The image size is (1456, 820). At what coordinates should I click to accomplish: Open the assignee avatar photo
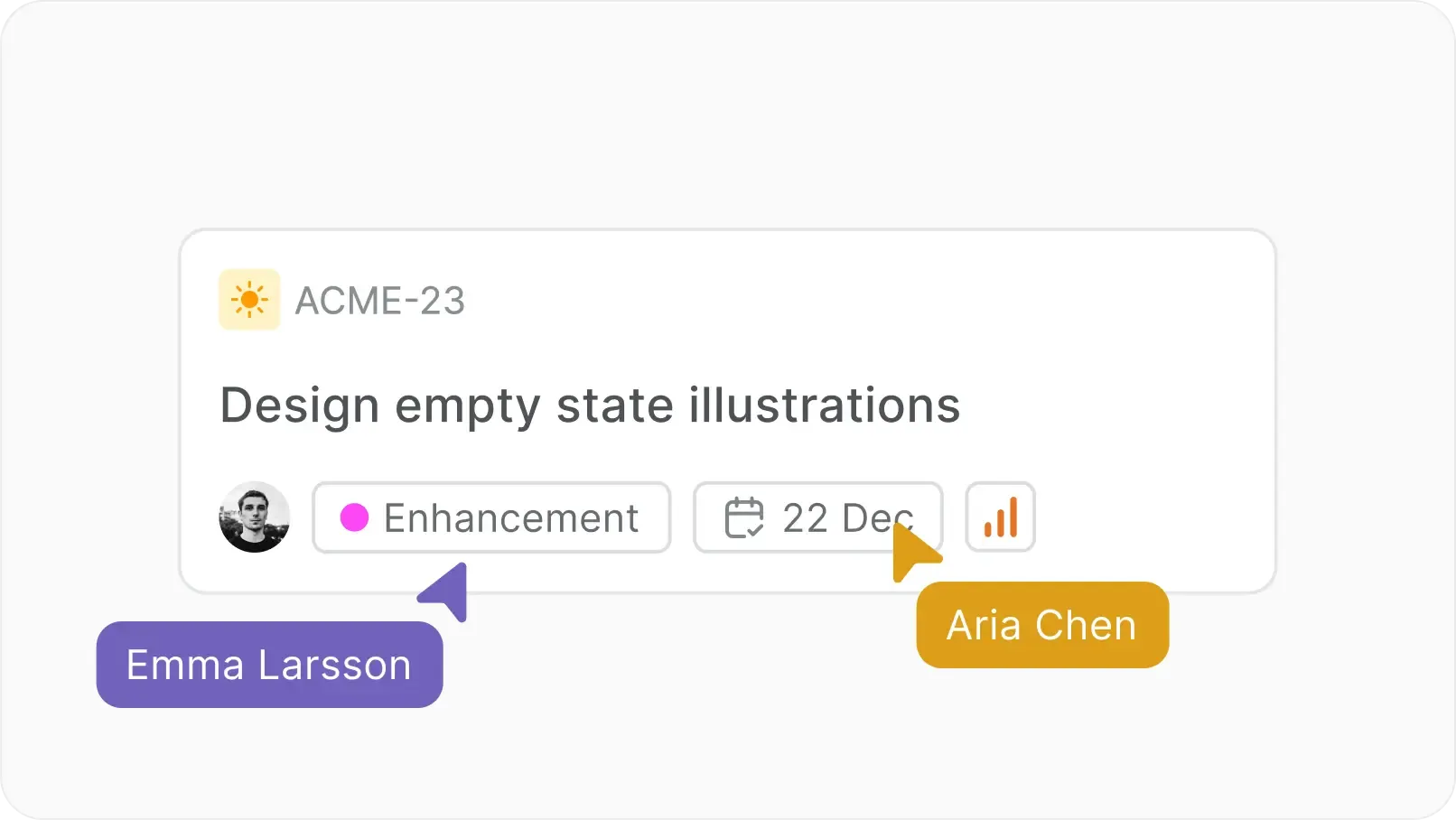tap(255, 517)
